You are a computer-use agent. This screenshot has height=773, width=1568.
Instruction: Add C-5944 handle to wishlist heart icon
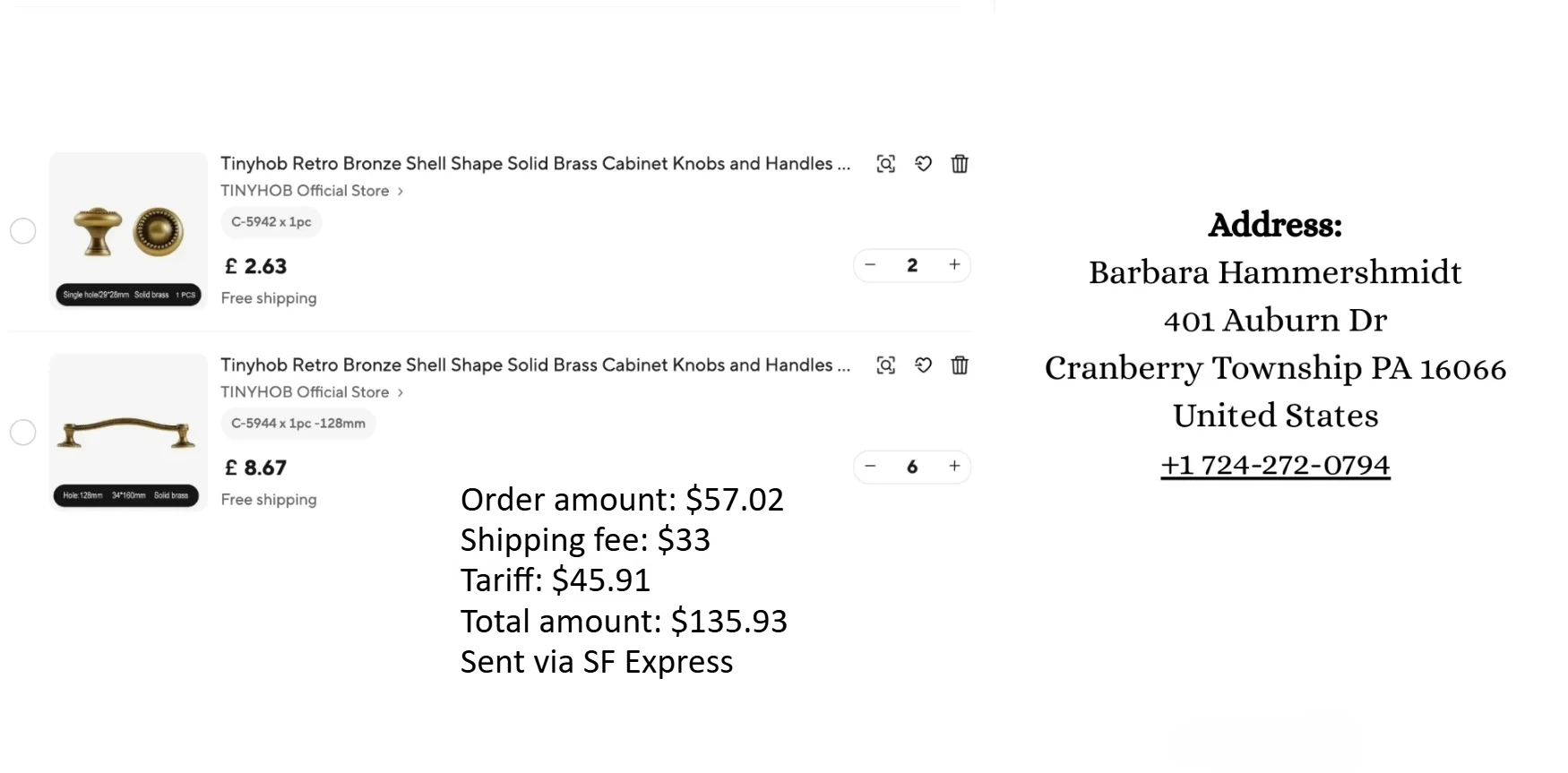point(923,365)
